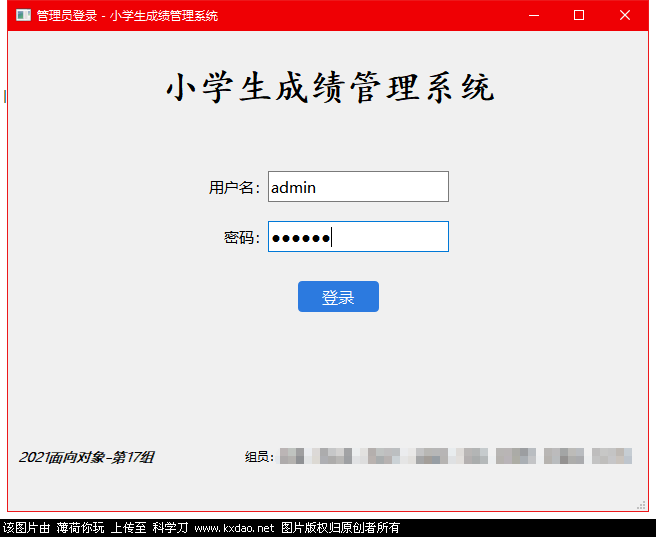Viewport: 656px width, 537px height.
Task: Click the title bar text 管理员登录
Action: click(67, 16)
